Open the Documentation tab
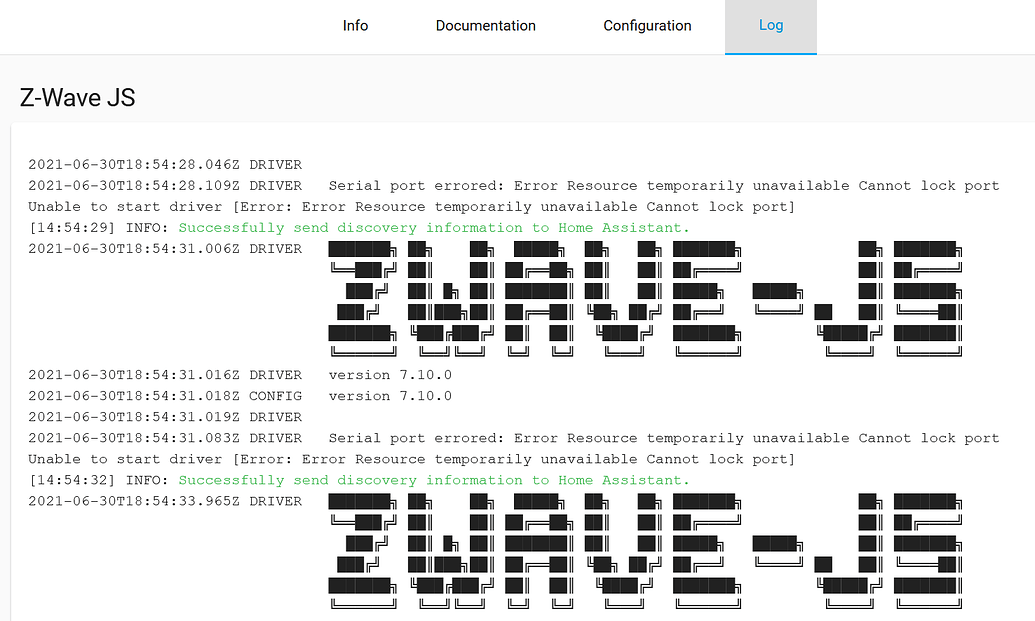This screenshot has height=621, width=1035. 485,26
